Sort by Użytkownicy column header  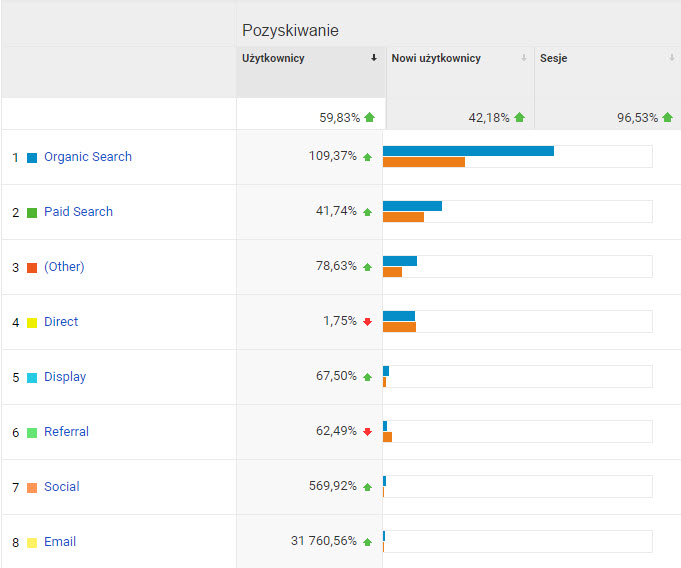(x=273, y=58)
